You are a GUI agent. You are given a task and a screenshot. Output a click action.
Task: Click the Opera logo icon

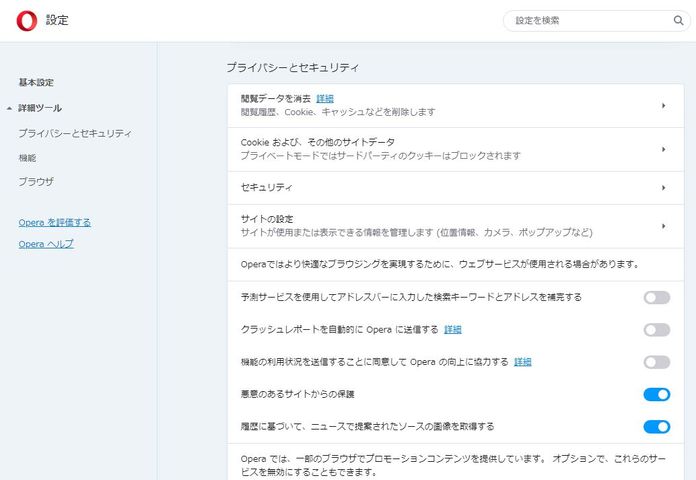tap(27, 20)
